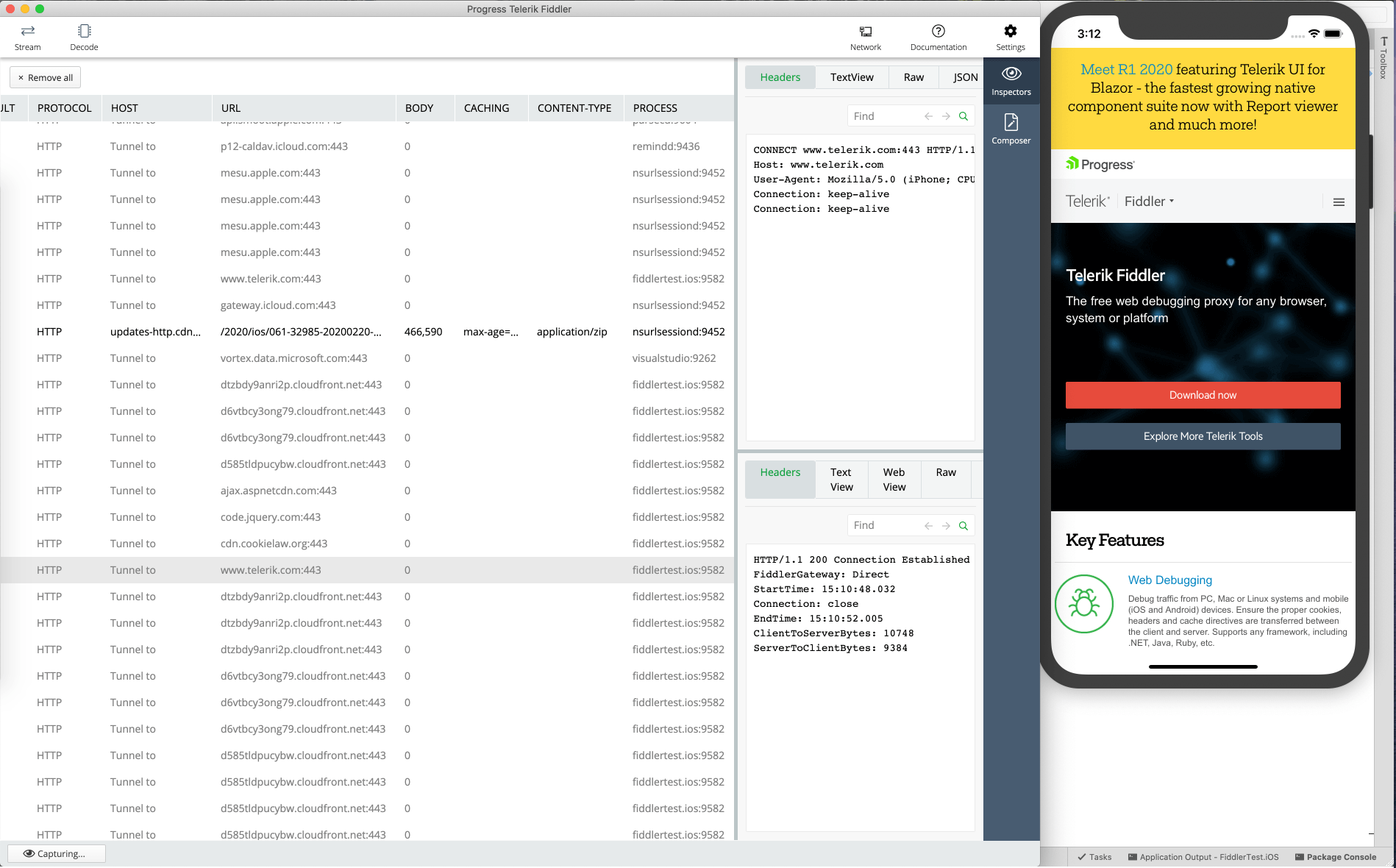The image size is (1396, 868).
Task: Open the hamburger menu on Telerik page
Action: pos(1339,202)
